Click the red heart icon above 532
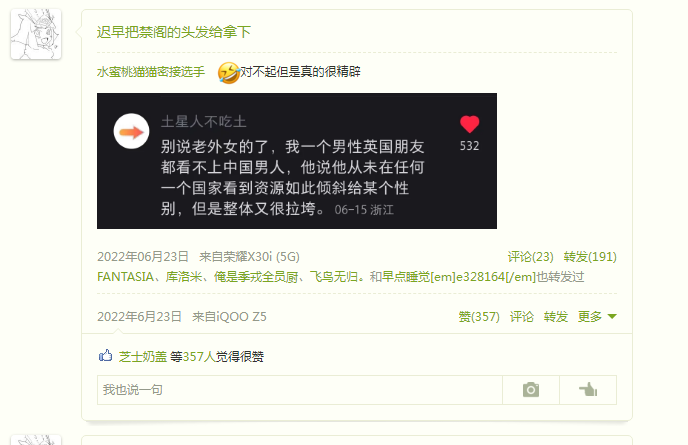688x445 pixels. pos(469,124)
